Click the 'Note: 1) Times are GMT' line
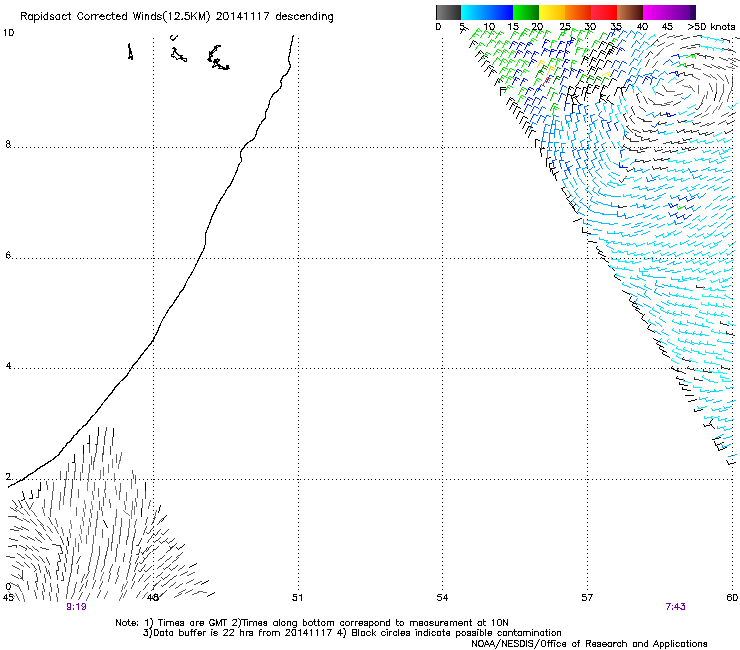This screenshot has height=650, width=740. pos(312,623)
